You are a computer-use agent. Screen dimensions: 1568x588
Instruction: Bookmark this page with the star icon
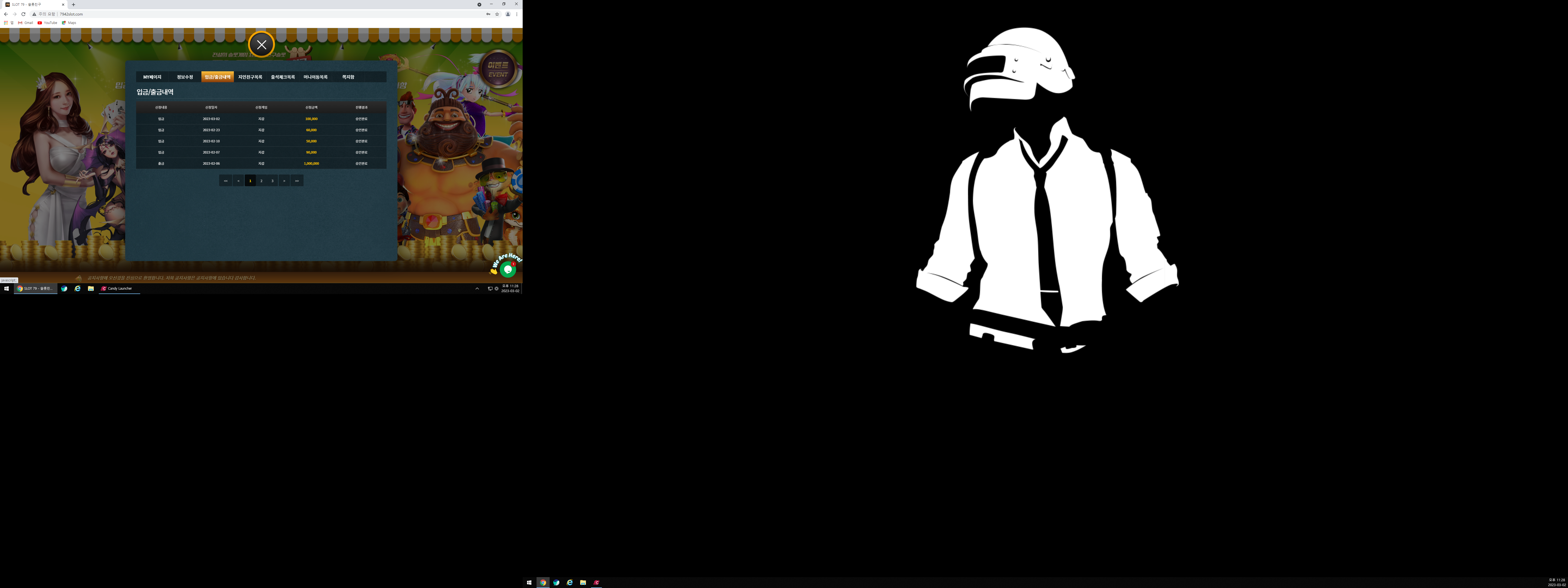[497, 14]
